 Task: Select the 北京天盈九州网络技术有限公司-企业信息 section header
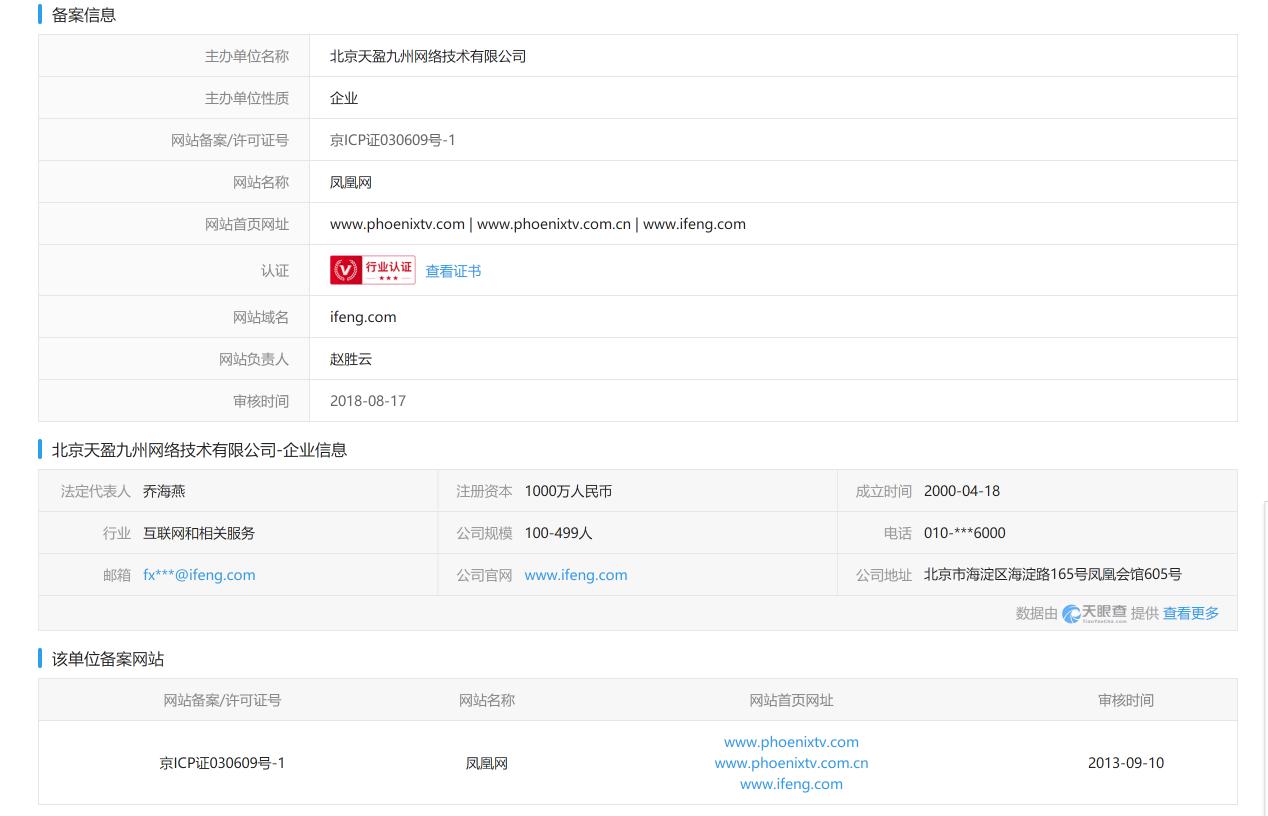(x=199, y=450)
